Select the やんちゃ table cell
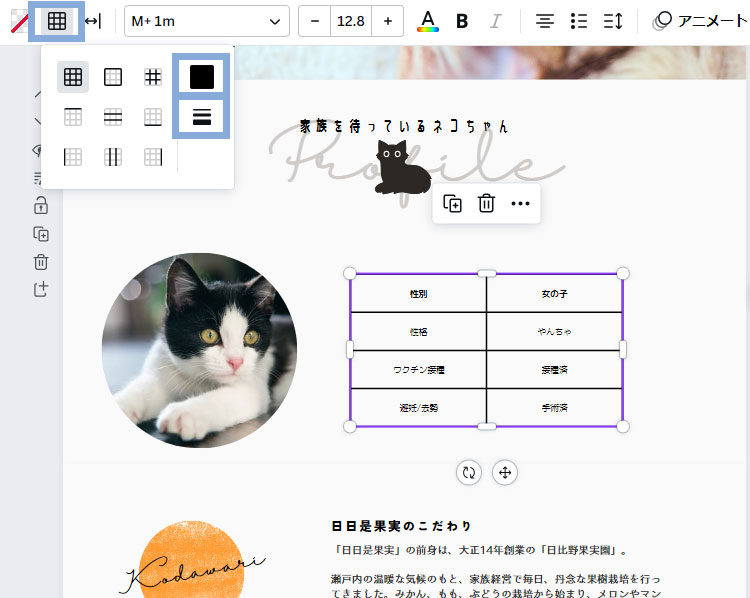 (x=554, y=332)
